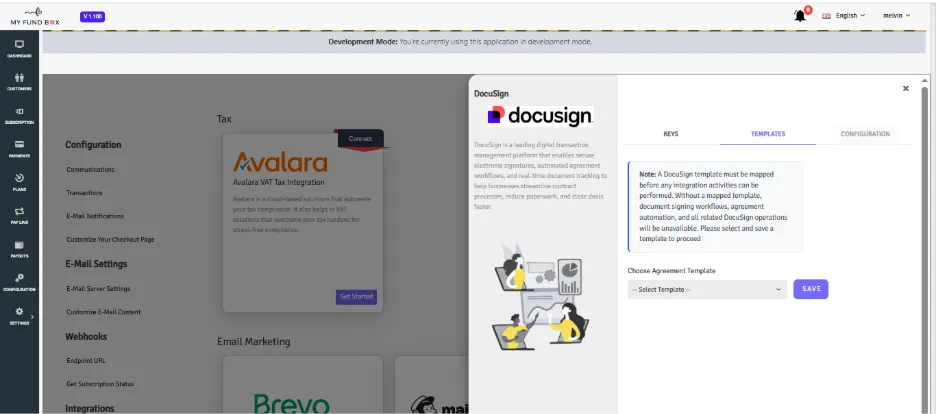
Task: Open Endpoint URL webhook link
Action: pos(86,360)
